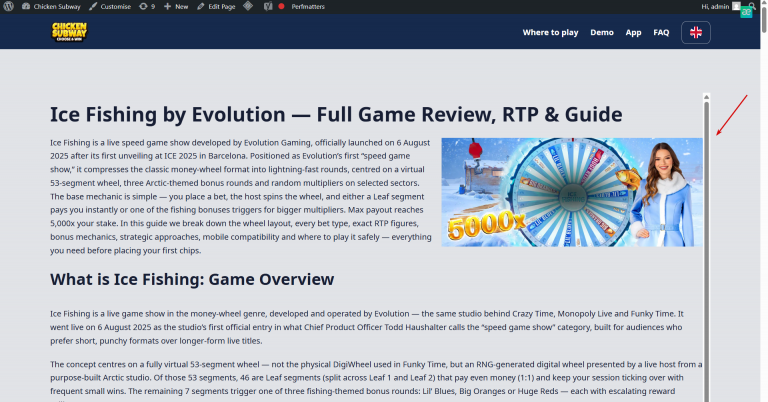Click the Chicken Subway site logo
Image resolution: width=768 pixels, height=402 pixels.
coord(69,32)
